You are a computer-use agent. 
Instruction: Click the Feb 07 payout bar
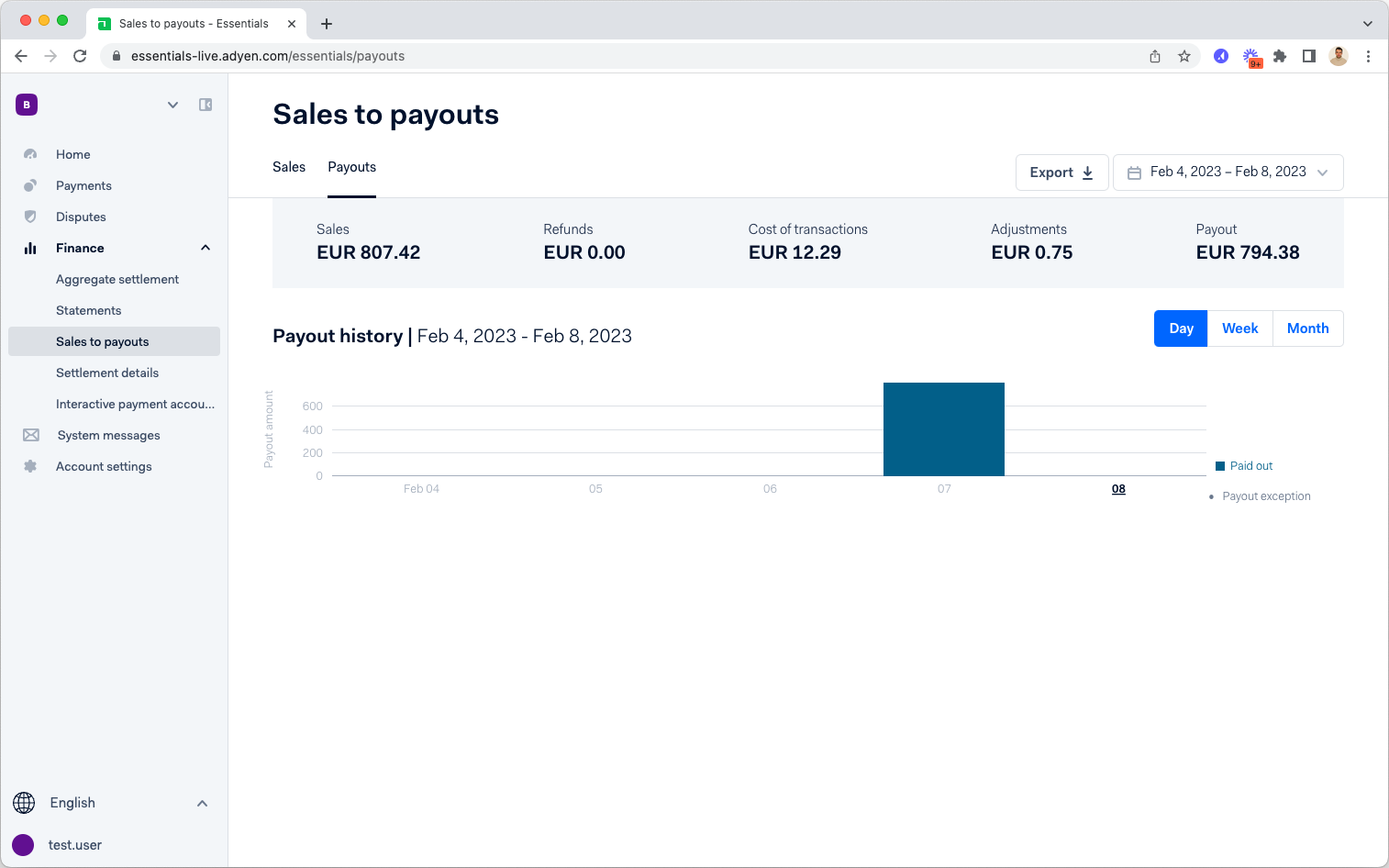[944, 429]
